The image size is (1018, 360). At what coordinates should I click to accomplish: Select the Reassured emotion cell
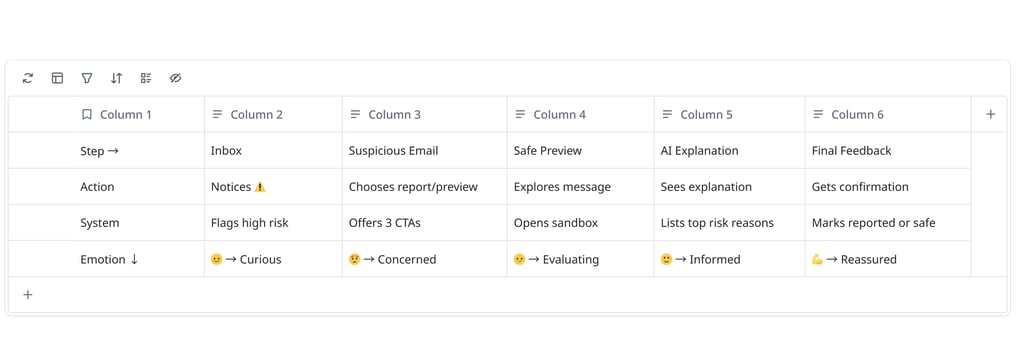point(888,259)
